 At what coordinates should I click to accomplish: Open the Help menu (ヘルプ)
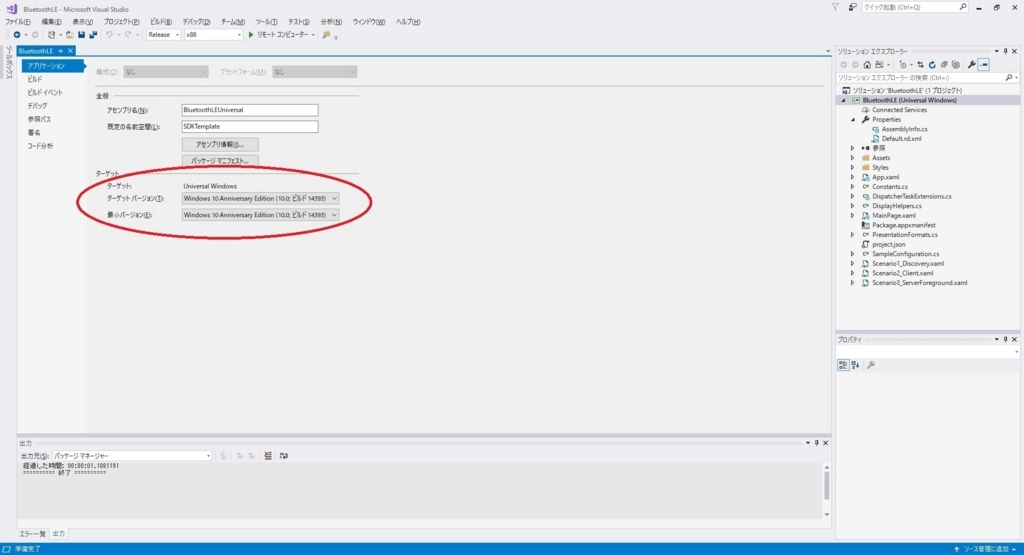(408, 22)
